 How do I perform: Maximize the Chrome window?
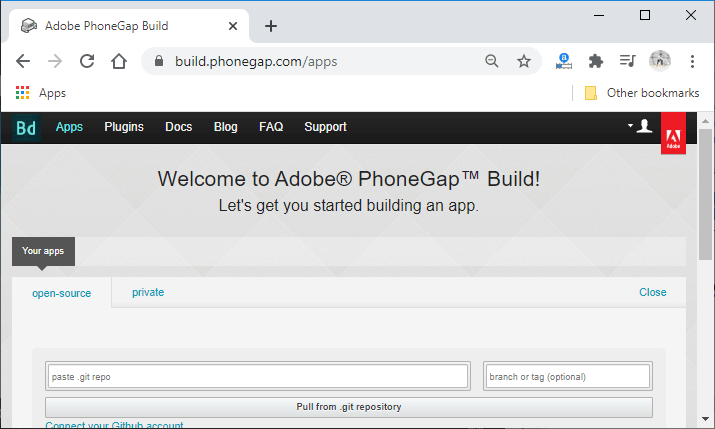pyautogui.click(x=645, y=16)
